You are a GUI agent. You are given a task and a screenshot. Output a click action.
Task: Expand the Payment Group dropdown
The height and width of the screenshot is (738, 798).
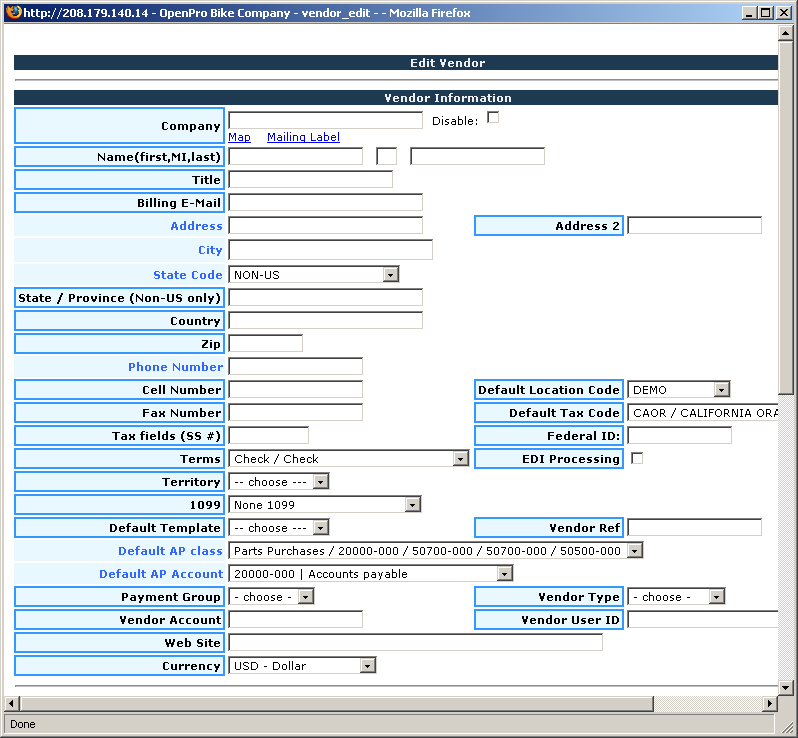[x=272, y=597]
